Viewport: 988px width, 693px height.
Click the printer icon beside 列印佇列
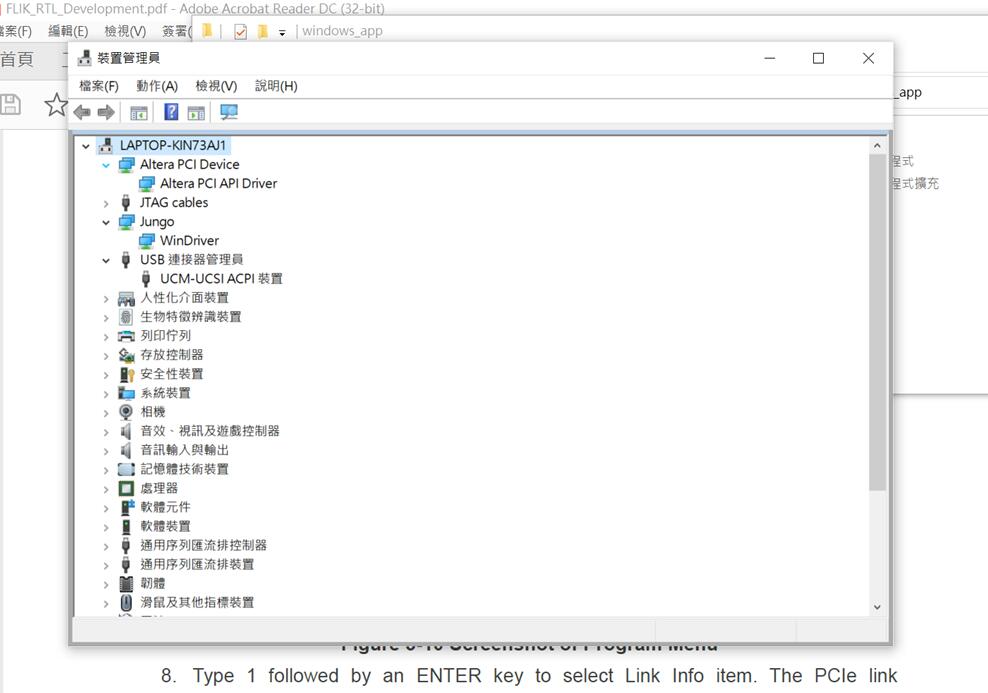pyautogui.click(x=126, y=336)
